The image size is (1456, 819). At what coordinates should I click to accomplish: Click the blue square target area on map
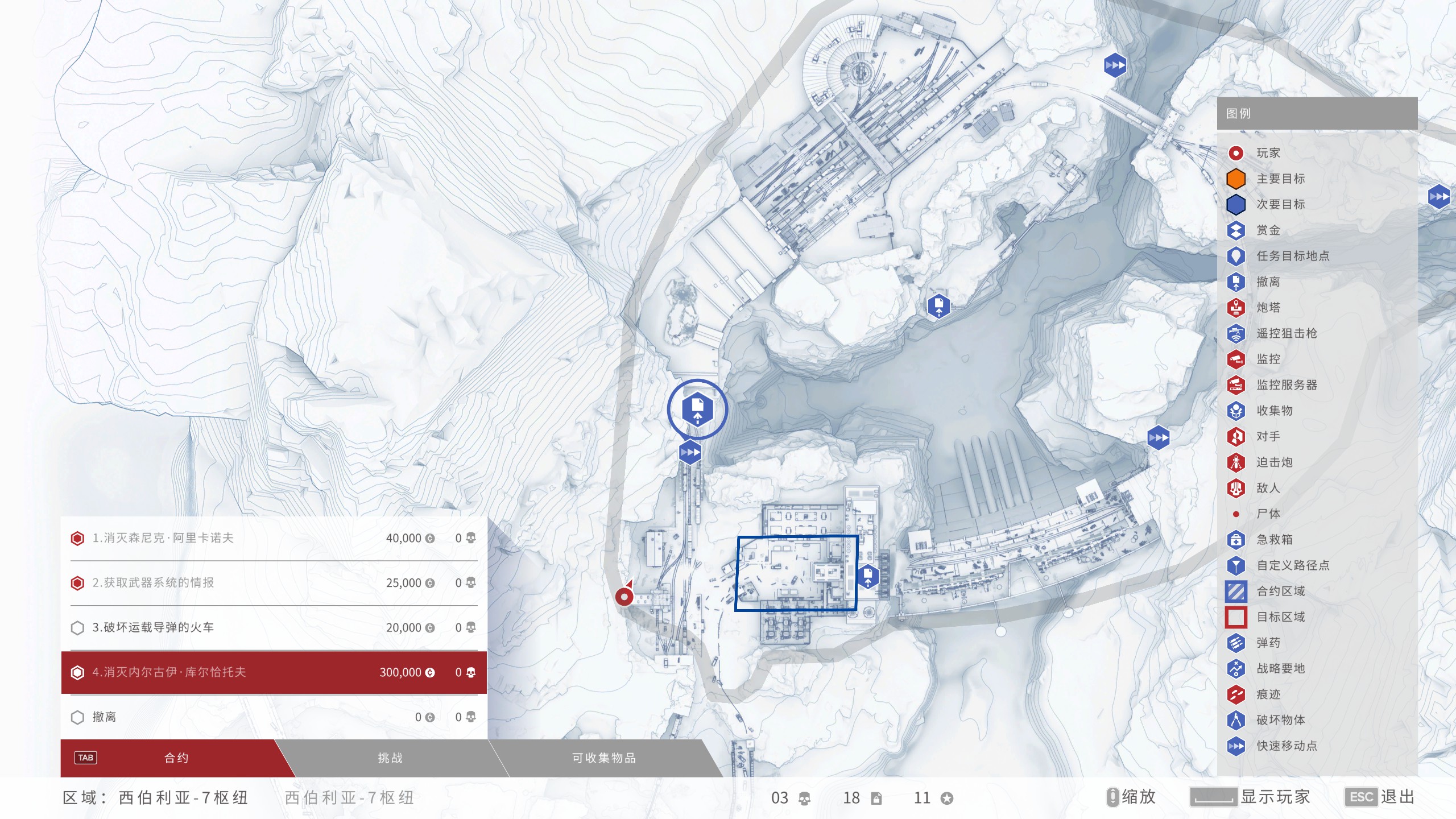tap(796, 573)
